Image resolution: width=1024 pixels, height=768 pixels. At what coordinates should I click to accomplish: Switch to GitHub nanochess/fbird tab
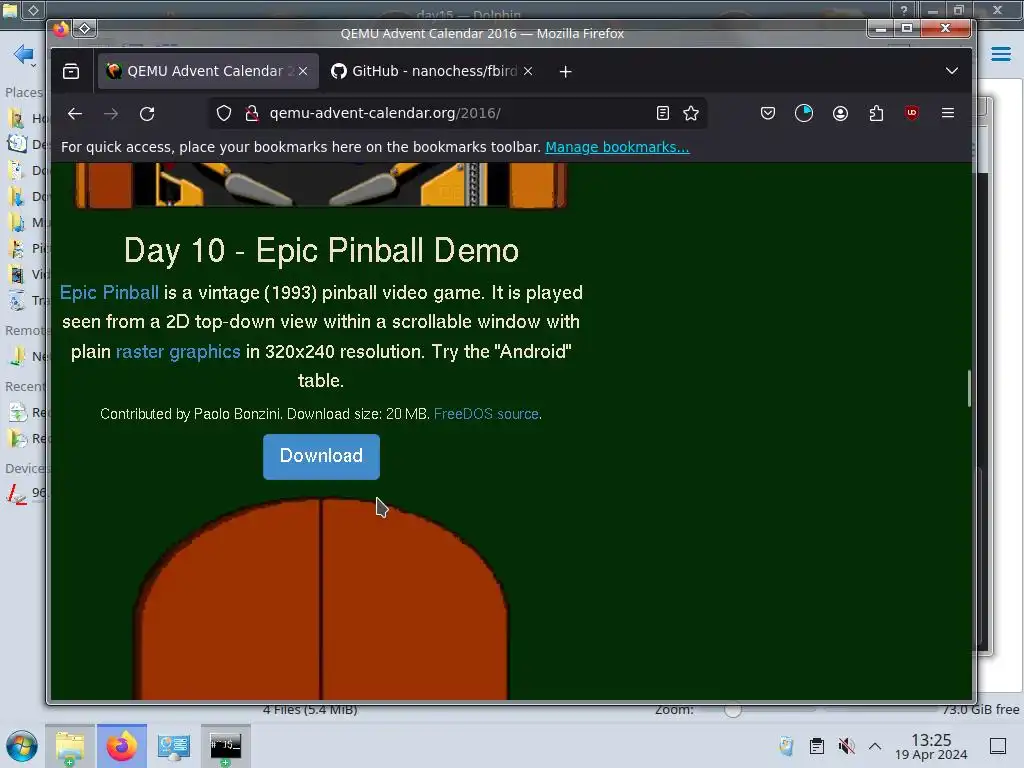(x=432, y=71)
